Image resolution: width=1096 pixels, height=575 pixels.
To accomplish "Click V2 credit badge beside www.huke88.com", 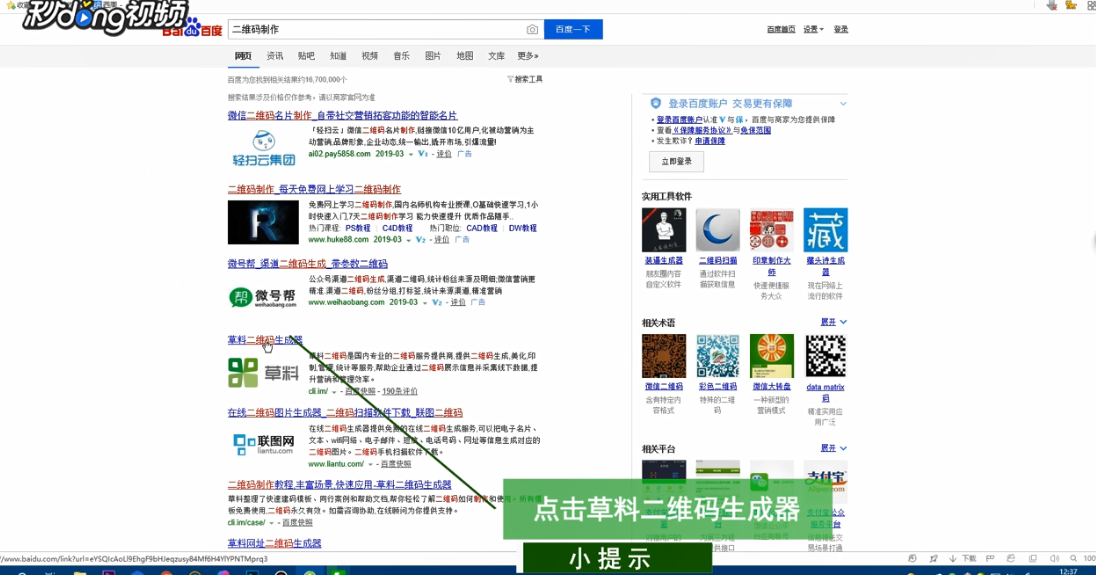I will (x=420, y=240).
